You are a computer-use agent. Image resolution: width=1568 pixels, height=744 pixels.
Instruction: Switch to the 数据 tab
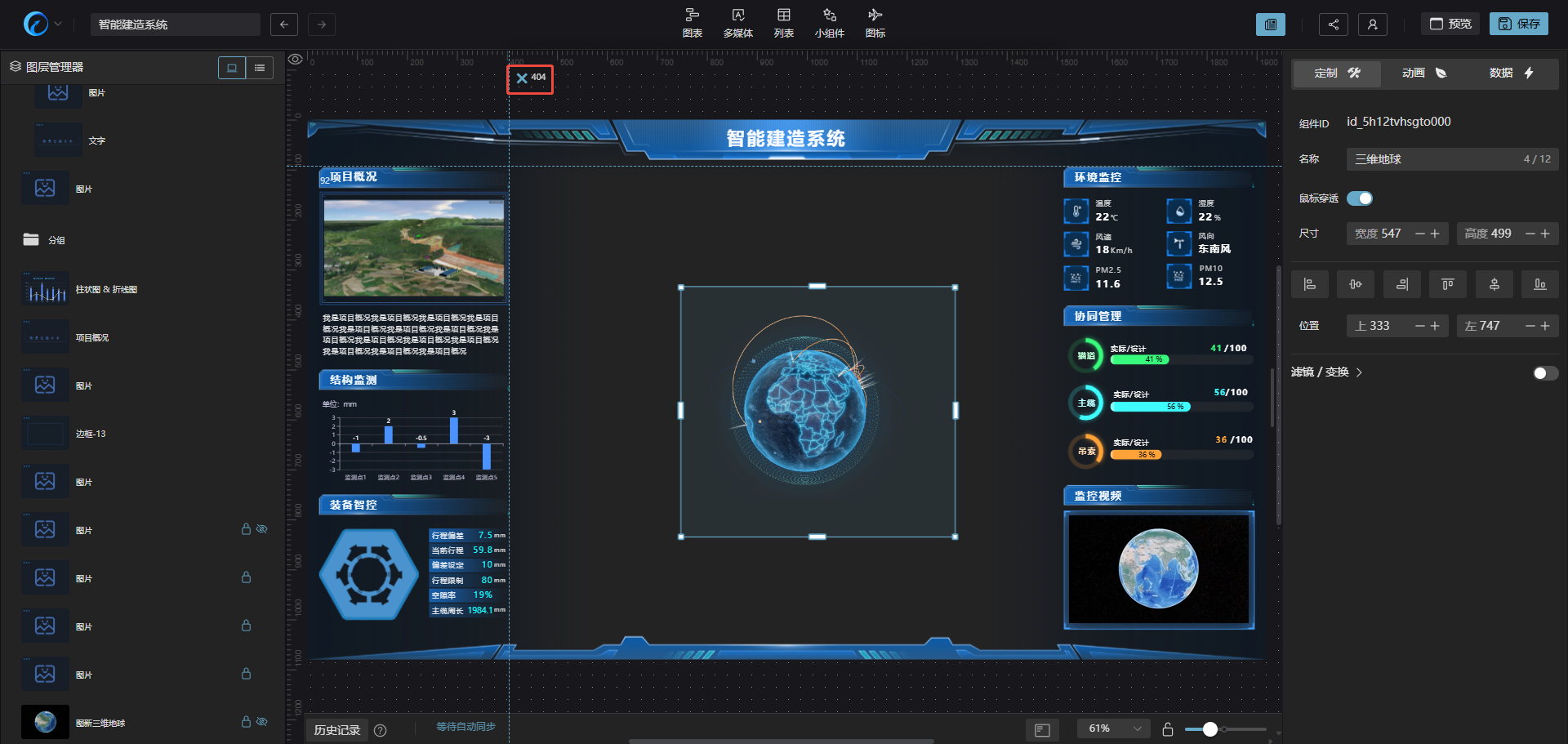click(1511, 74)
